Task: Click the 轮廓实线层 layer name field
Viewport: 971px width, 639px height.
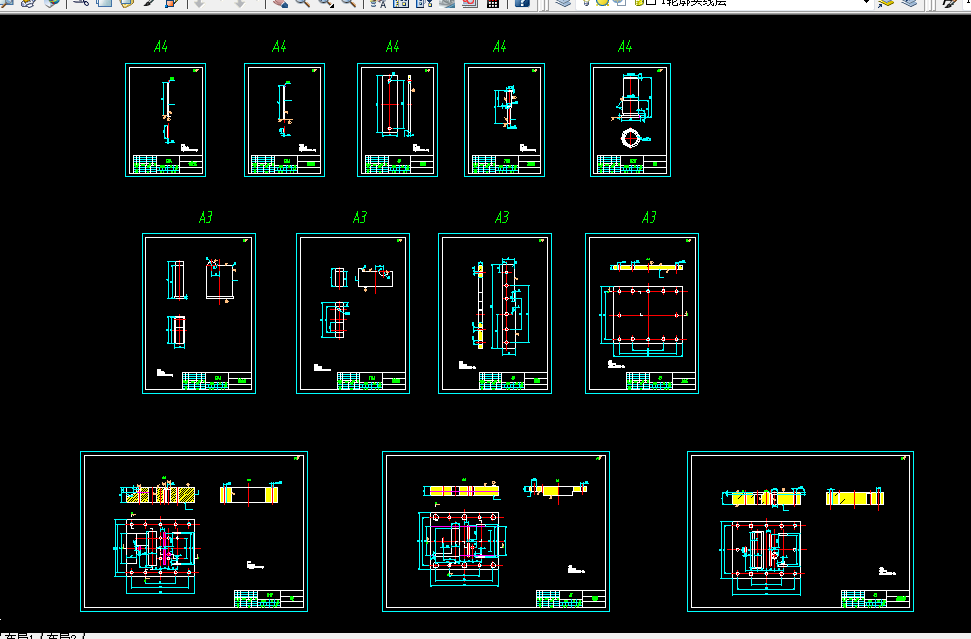Action: click(694, 2)
